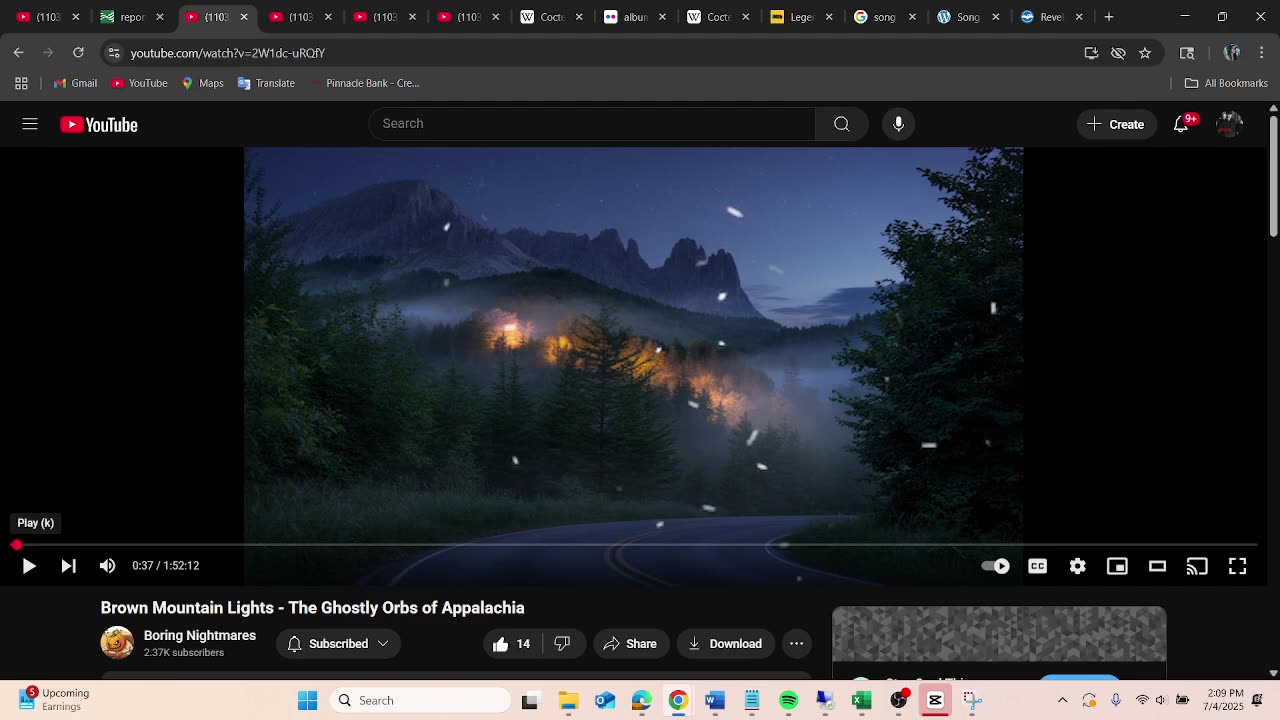
Task: Open the All Bookmarks folder
Action: tap(1226, 83)
